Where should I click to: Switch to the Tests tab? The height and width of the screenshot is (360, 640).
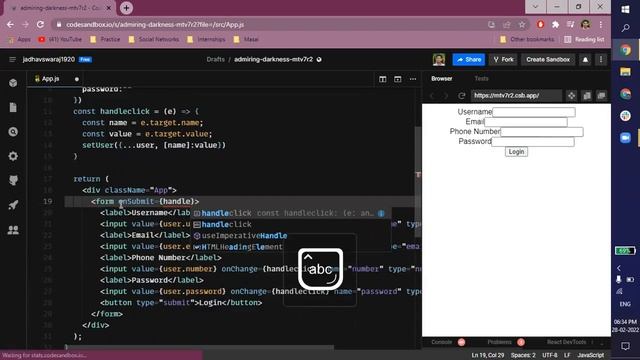coord(481,78)
